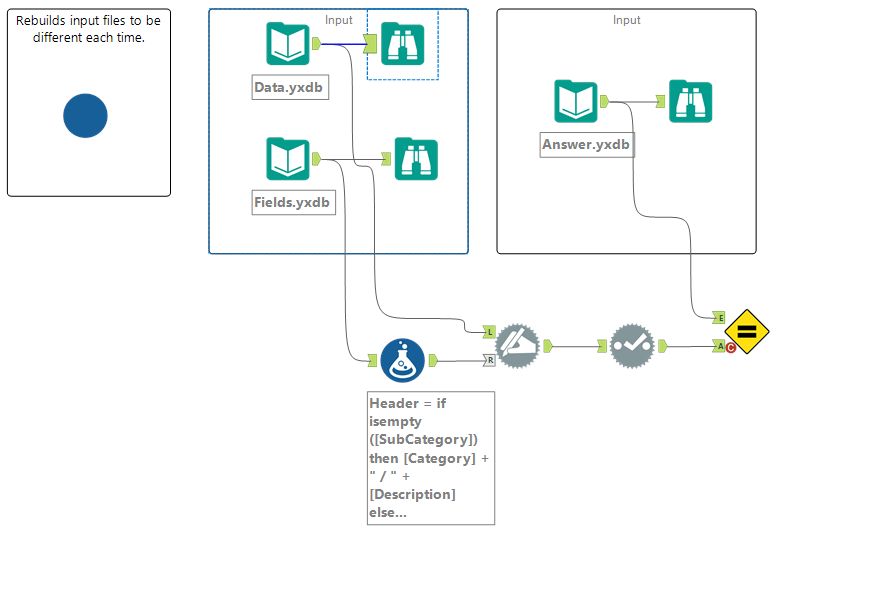Click the Fields.yxdb annotation label
This screenshot has height=589, width=894.
coord(294,202)
